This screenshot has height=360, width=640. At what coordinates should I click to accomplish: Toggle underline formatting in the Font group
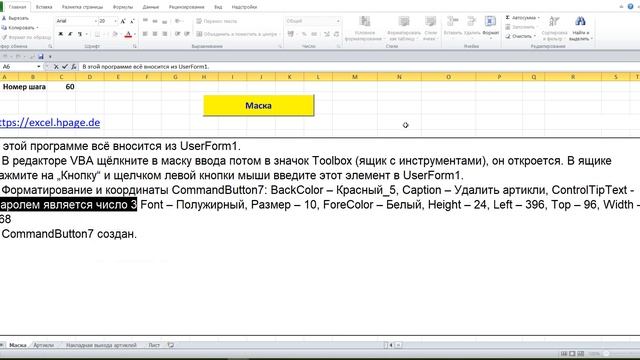coord(80,34)
